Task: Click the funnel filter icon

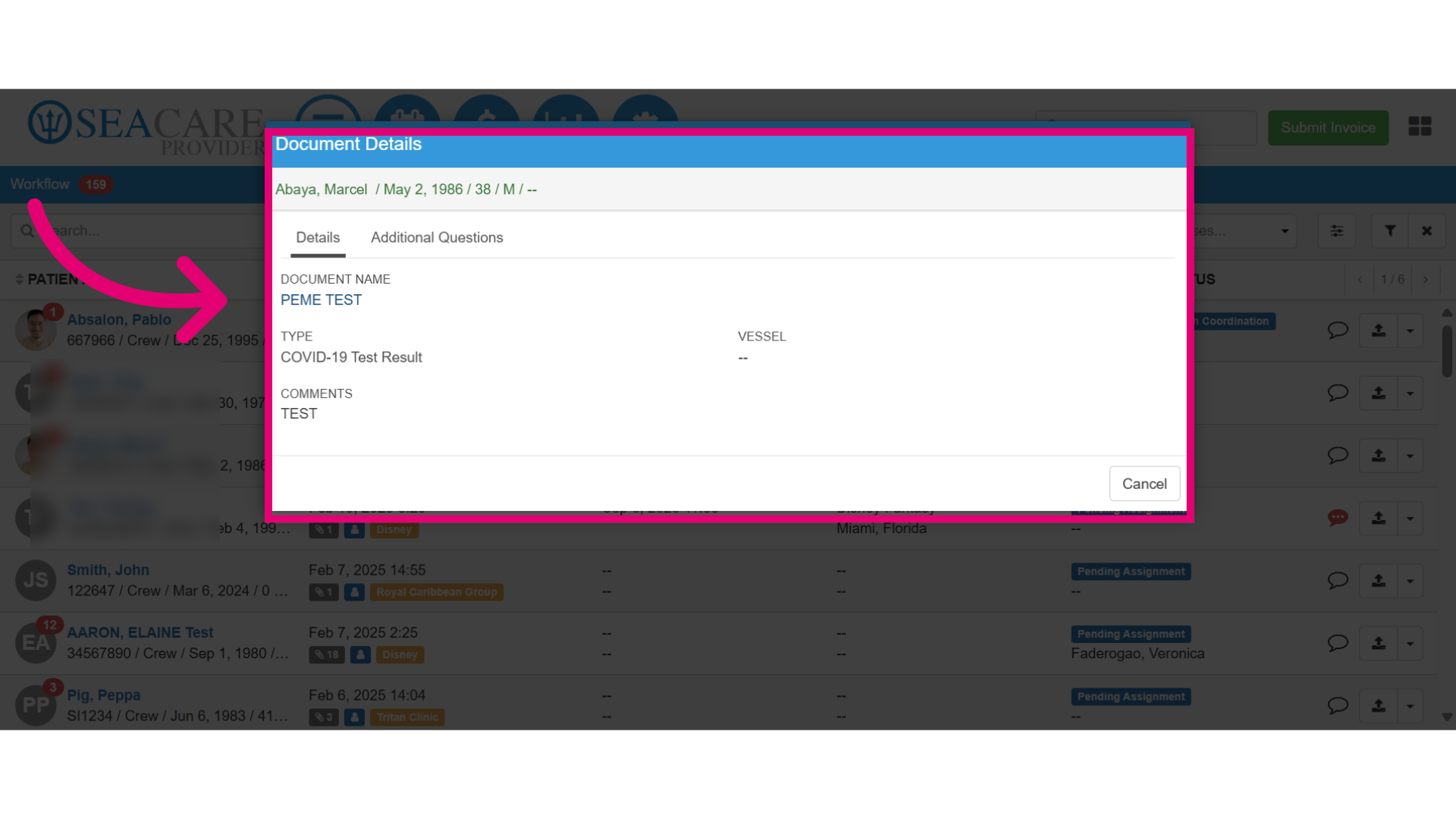Action: pos(1390,231)
